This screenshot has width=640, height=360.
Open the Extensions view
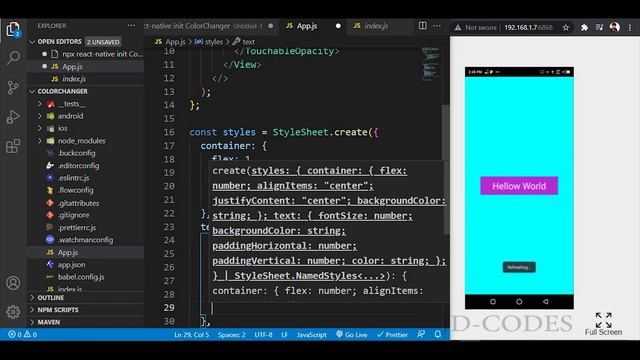[x=13, y=146]
